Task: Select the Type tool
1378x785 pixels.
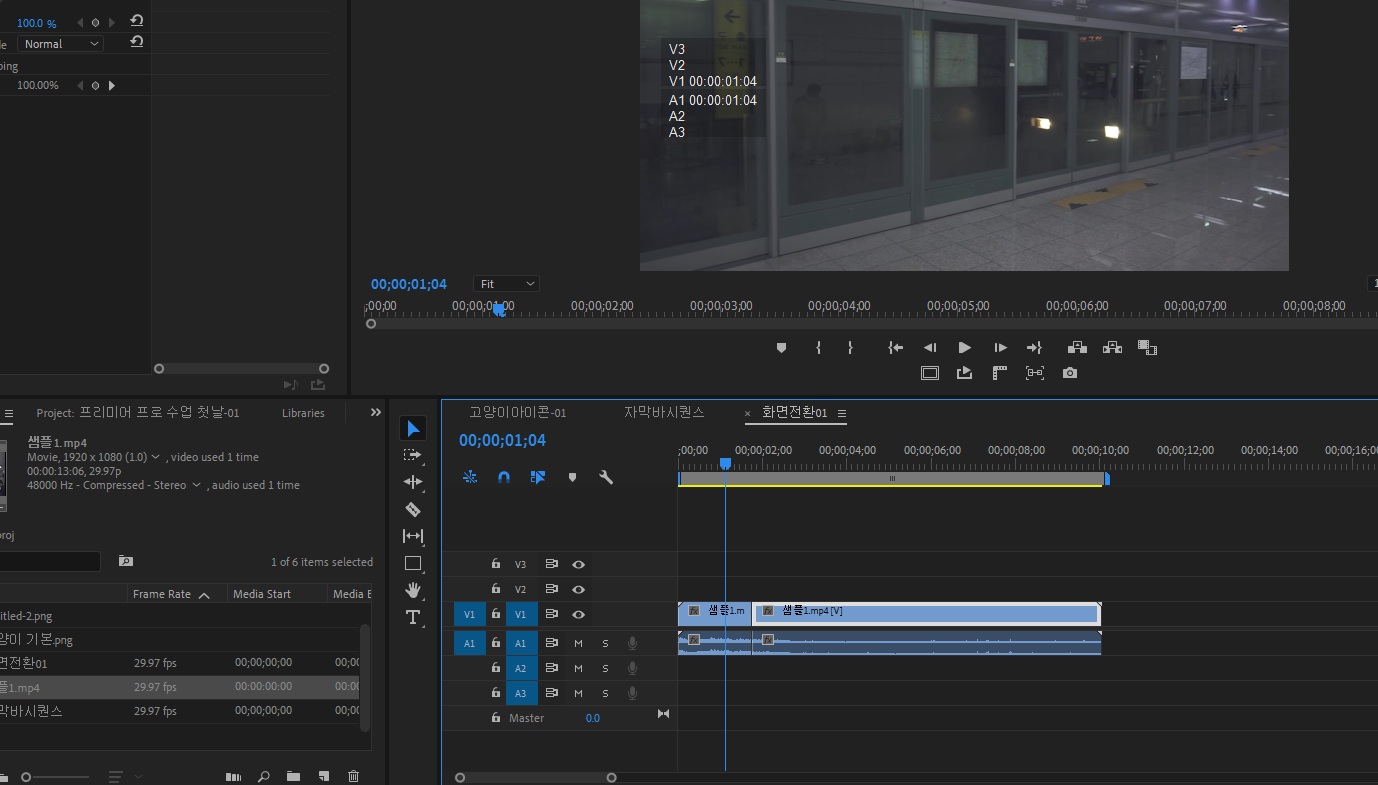Action: 413,617
